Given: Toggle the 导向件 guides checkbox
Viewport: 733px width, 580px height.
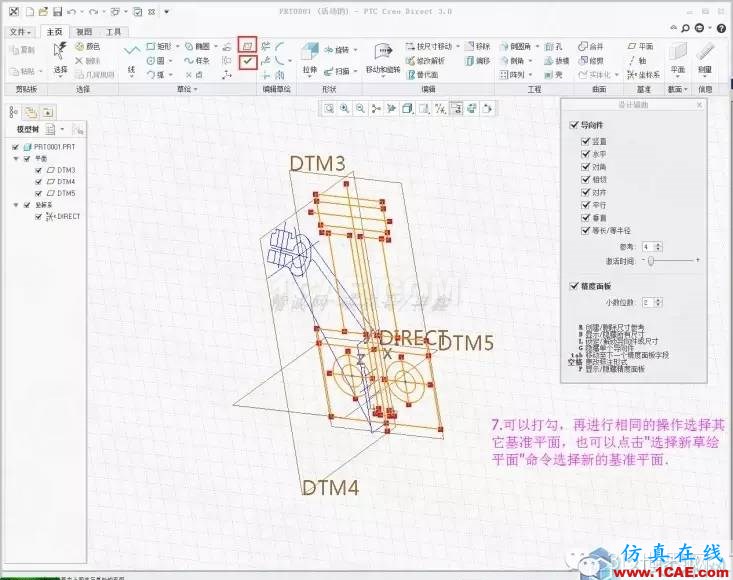Looking at the screenshot, I should [574, 124].
